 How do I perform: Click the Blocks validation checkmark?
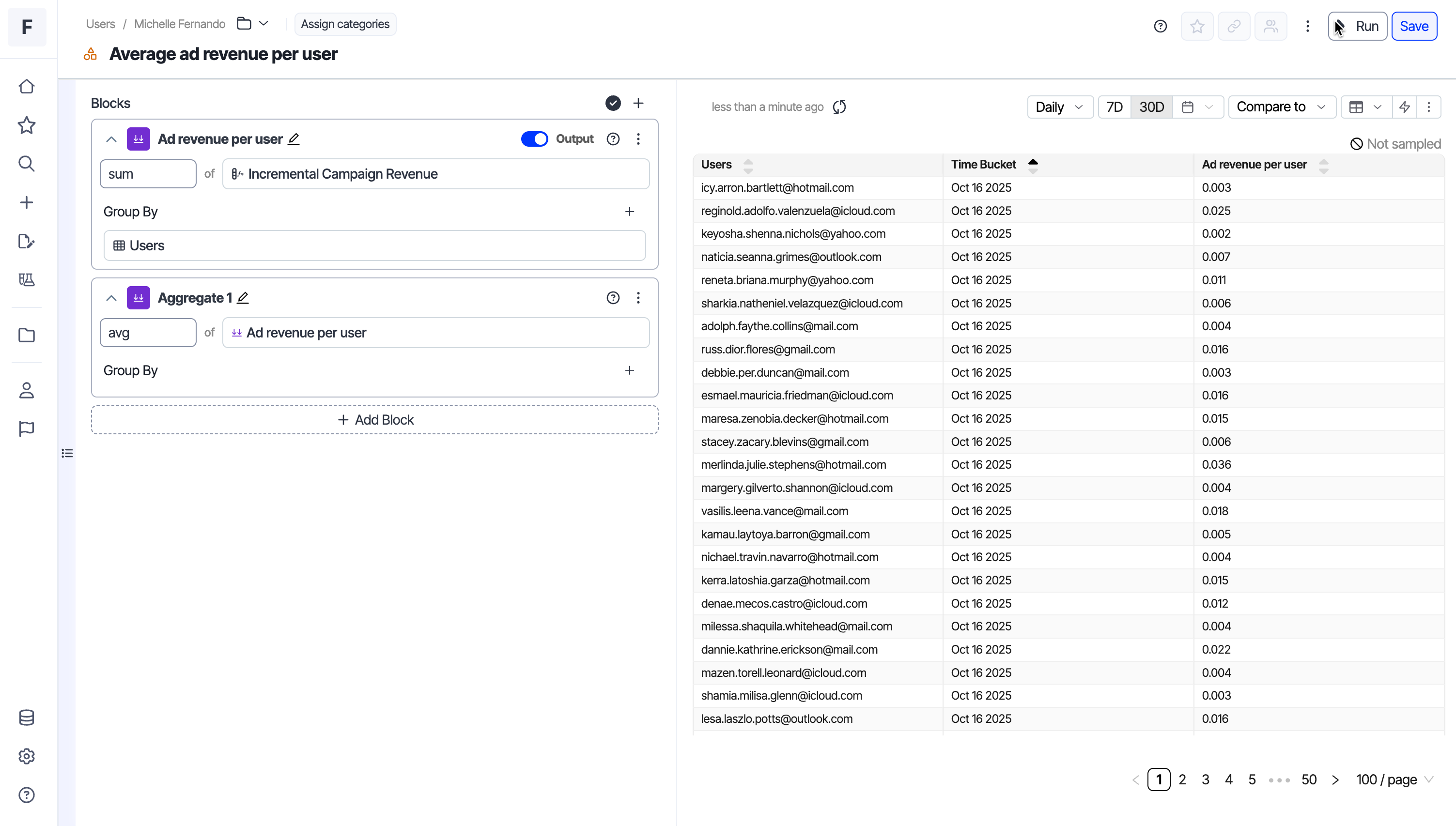tap(613, 103)
